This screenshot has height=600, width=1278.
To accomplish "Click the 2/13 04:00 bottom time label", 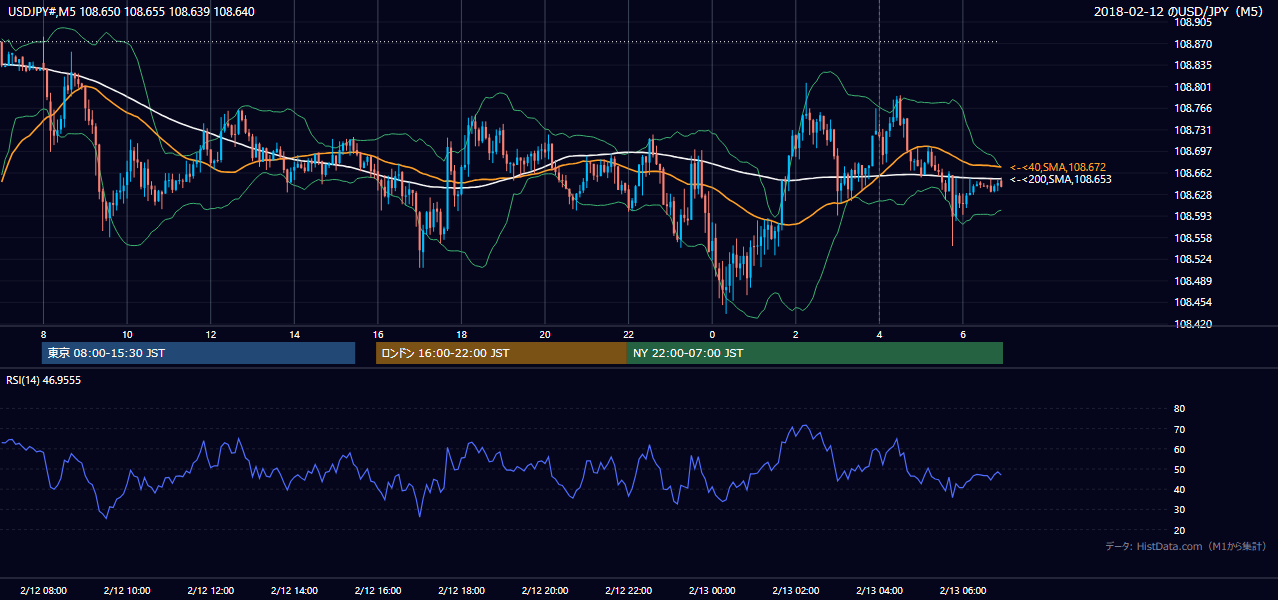I will pos(879,591).
